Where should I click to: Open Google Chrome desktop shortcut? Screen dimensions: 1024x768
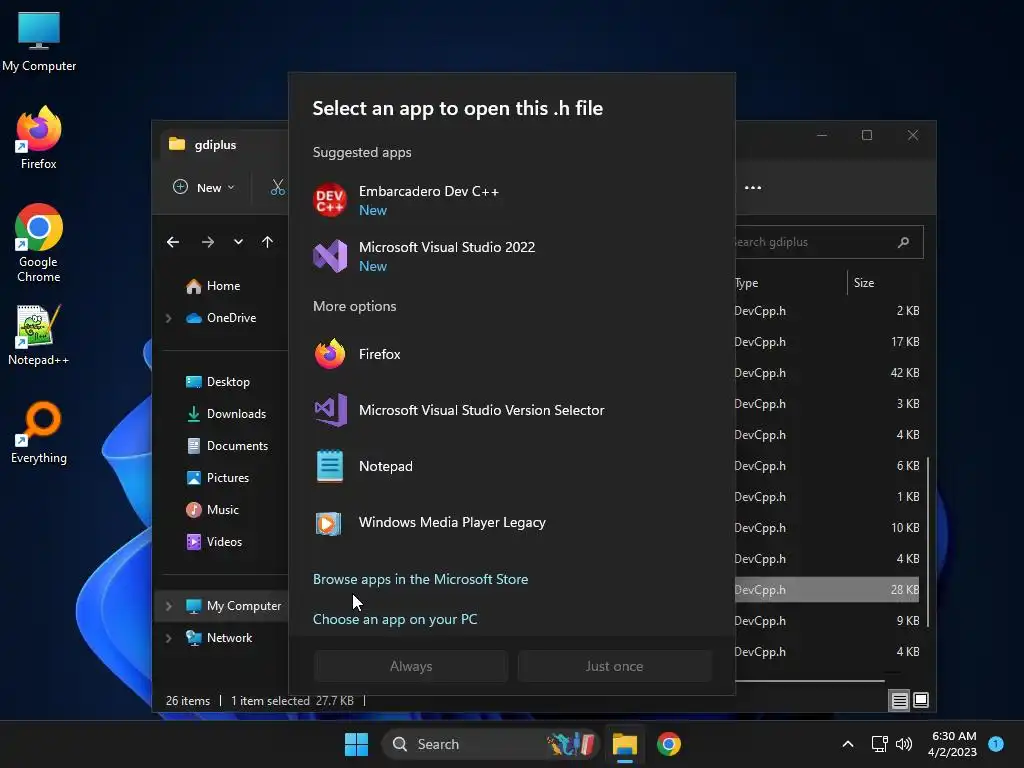point(39,243)
